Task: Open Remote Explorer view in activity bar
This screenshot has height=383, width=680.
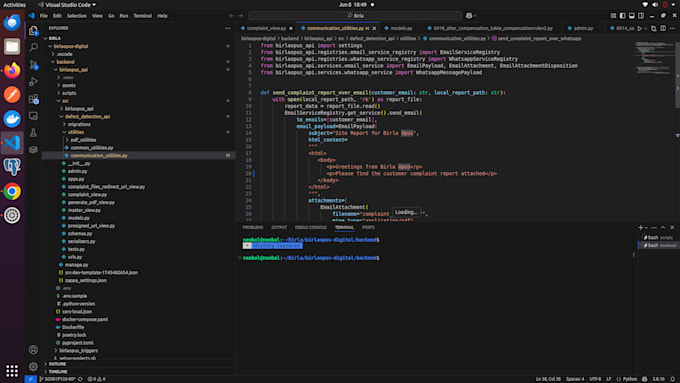Action: 33,116
